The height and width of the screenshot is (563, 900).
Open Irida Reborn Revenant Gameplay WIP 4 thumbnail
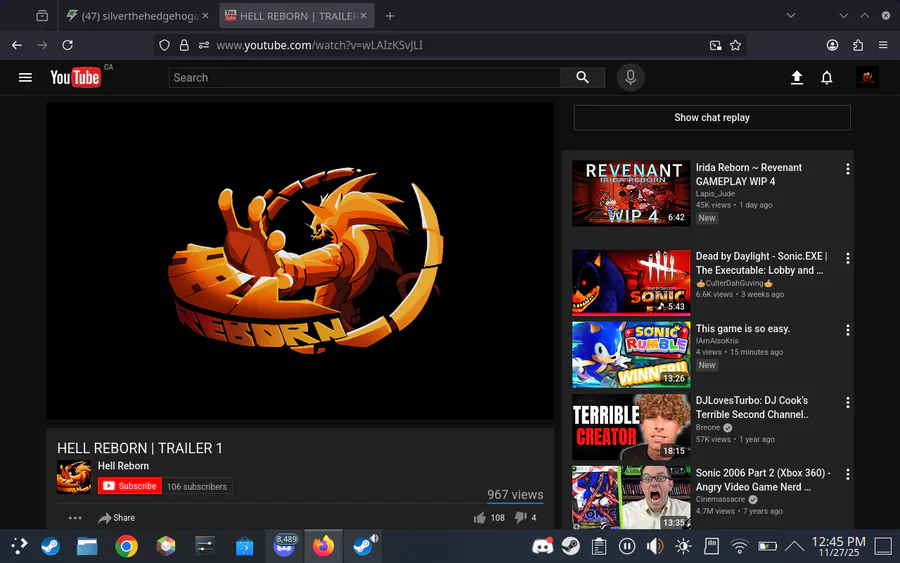click(x=631, y=193)
